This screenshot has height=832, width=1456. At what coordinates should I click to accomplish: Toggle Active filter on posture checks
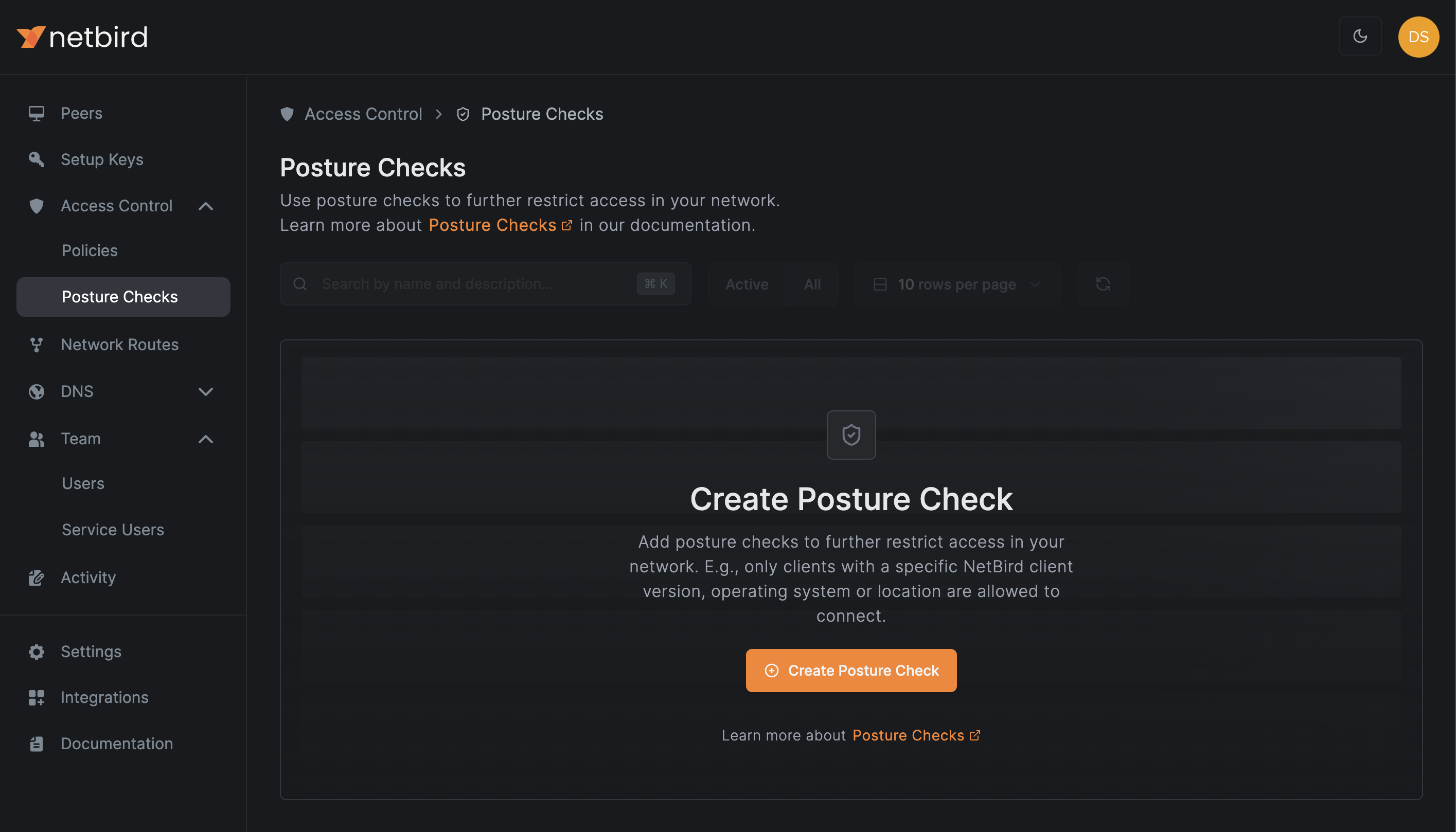tap(747, 283)
